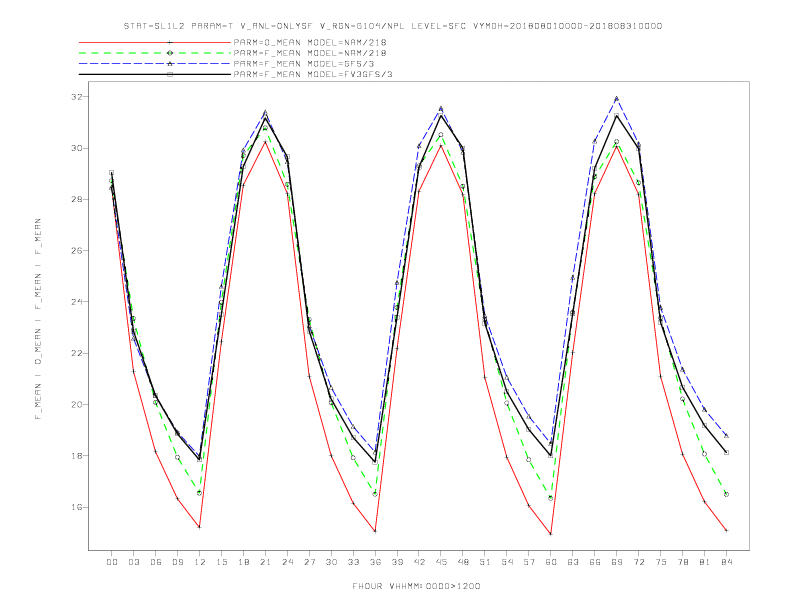
Task: Click the x-axis tick label 72
Action: pos(638,562)
